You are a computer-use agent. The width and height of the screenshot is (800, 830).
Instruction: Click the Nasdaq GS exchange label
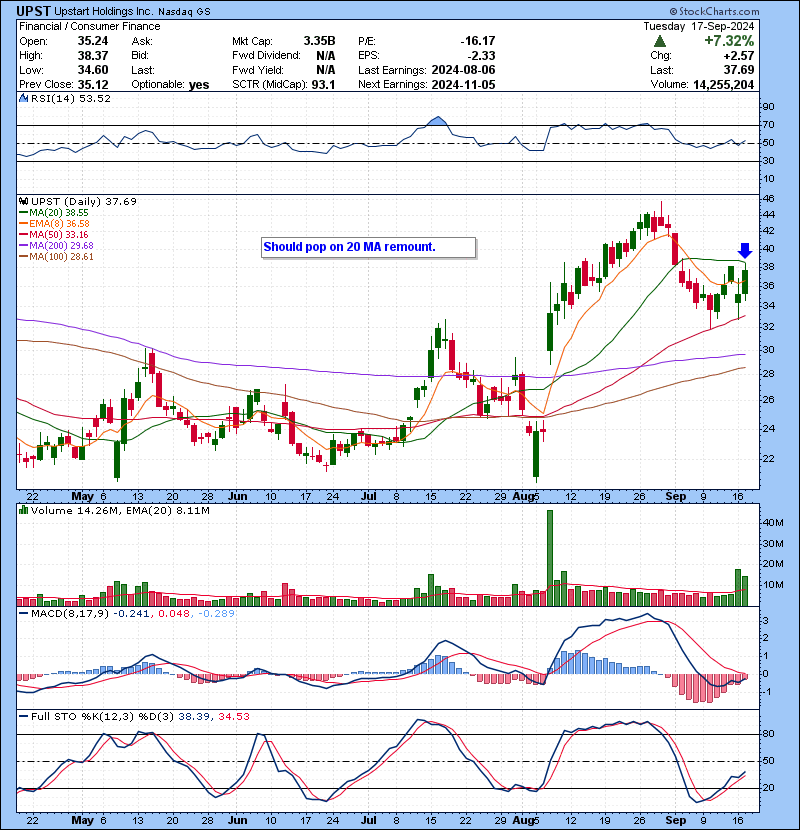[184, 11]
